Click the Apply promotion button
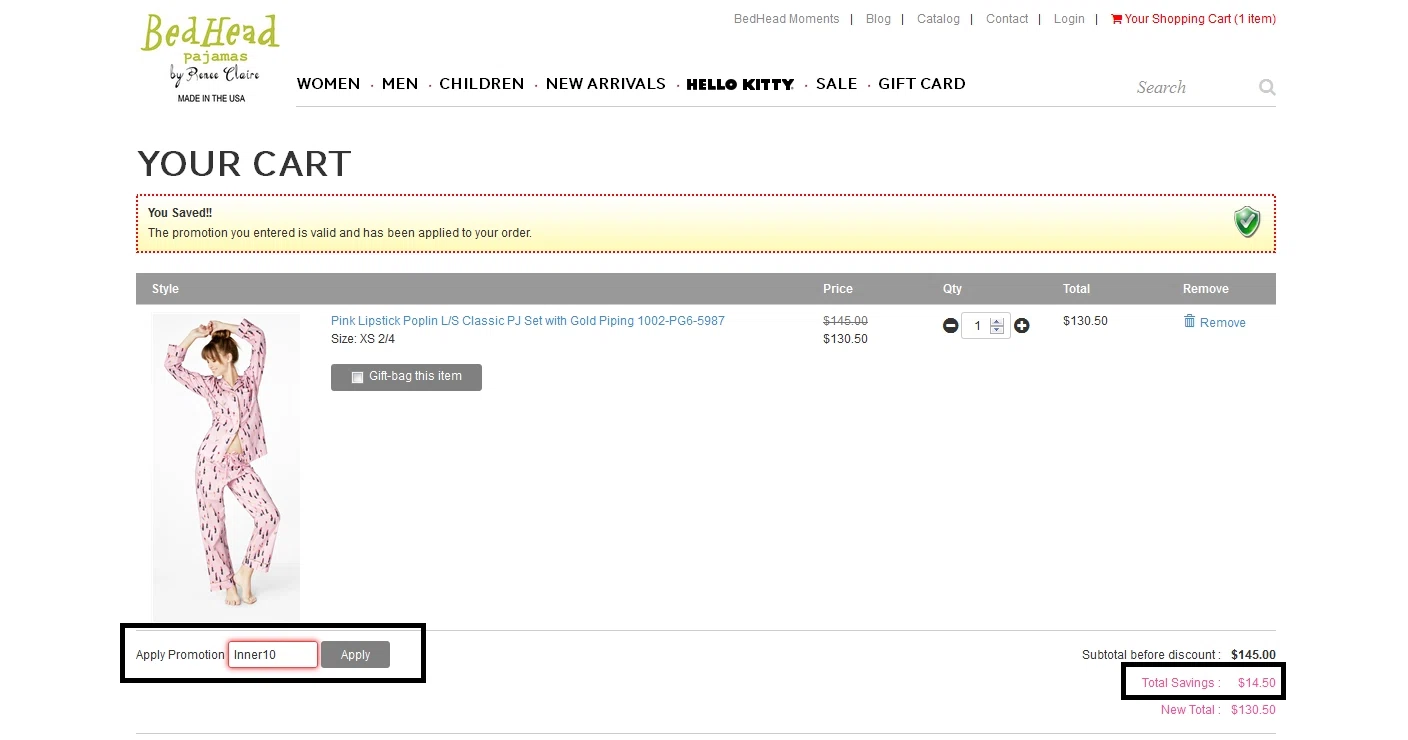The image size is (1408, 740). point(355,655)
